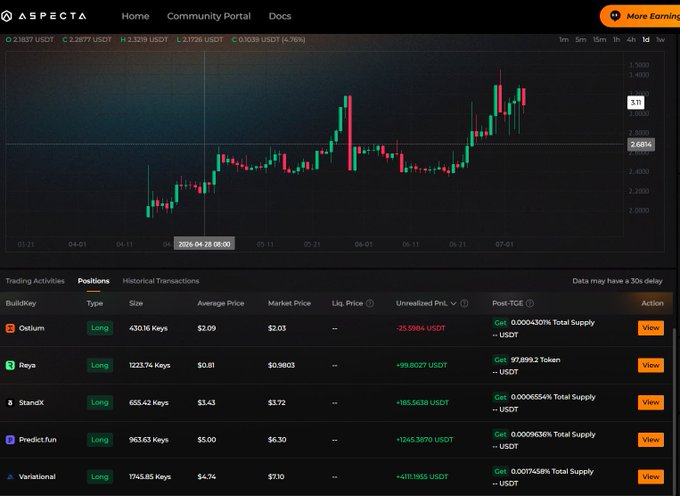Click the $0.9803 market price
680x496 pixels.
[x=281, y=365]
